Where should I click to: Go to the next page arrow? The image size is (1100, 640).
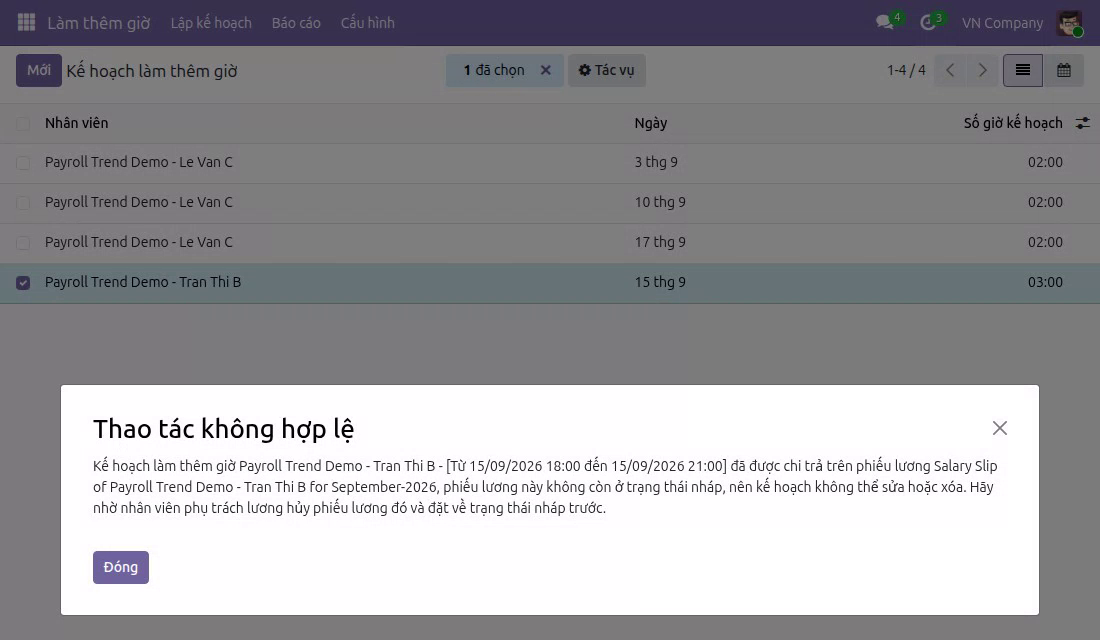[x=982, y=70]
